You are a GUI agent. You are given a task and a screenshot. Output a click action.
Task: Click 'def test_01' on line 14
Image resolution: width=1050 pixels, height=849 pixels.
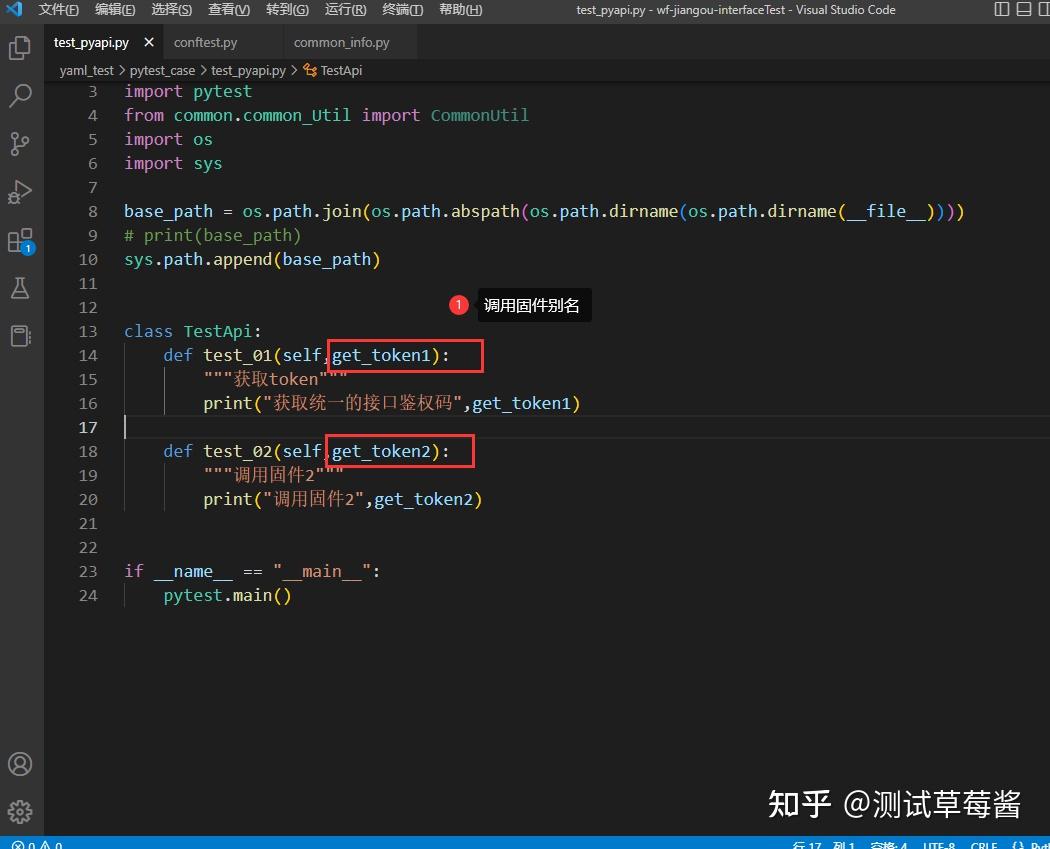218,356
